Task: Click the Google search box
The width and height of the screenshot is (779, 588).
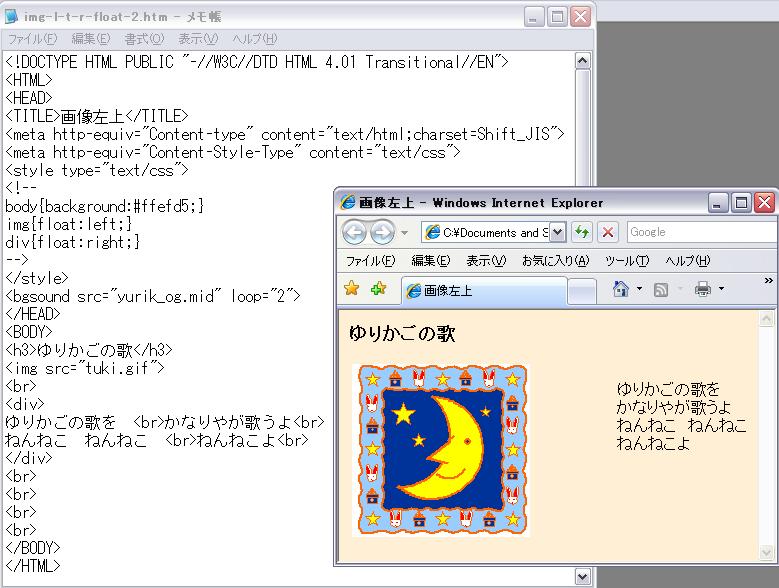Action: pos(701,232)
